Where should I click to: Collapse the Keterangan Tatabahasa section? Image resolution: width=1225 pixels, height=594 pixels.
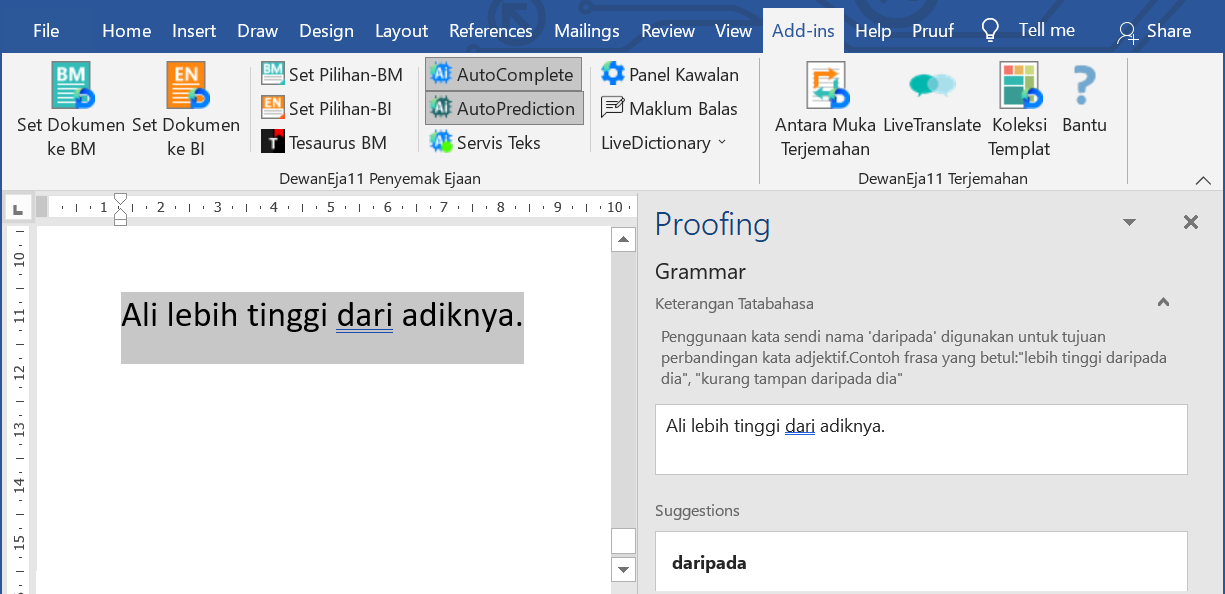point(1163,303)
